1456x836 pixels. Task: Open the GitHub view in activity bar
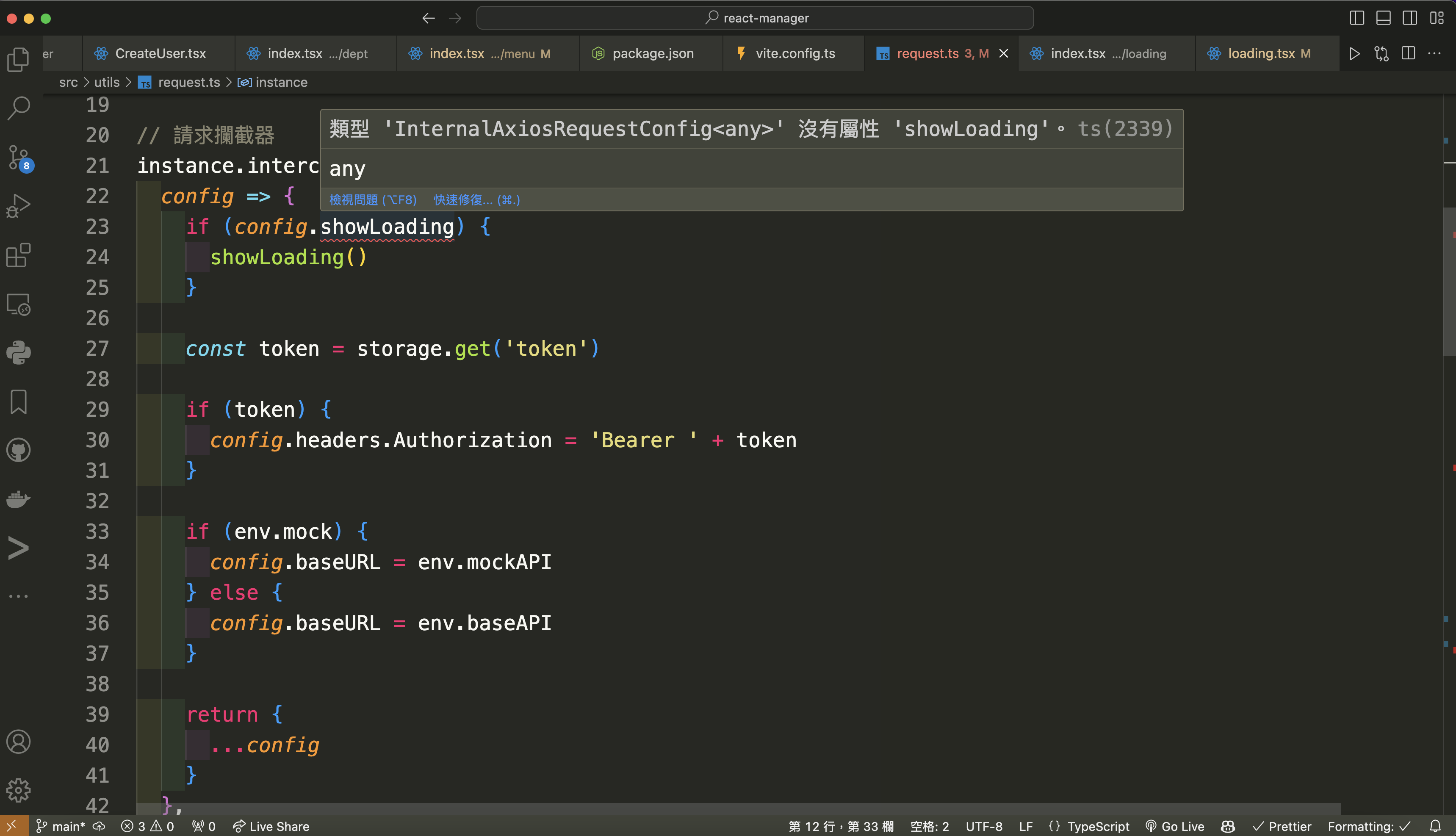[18, 450]
